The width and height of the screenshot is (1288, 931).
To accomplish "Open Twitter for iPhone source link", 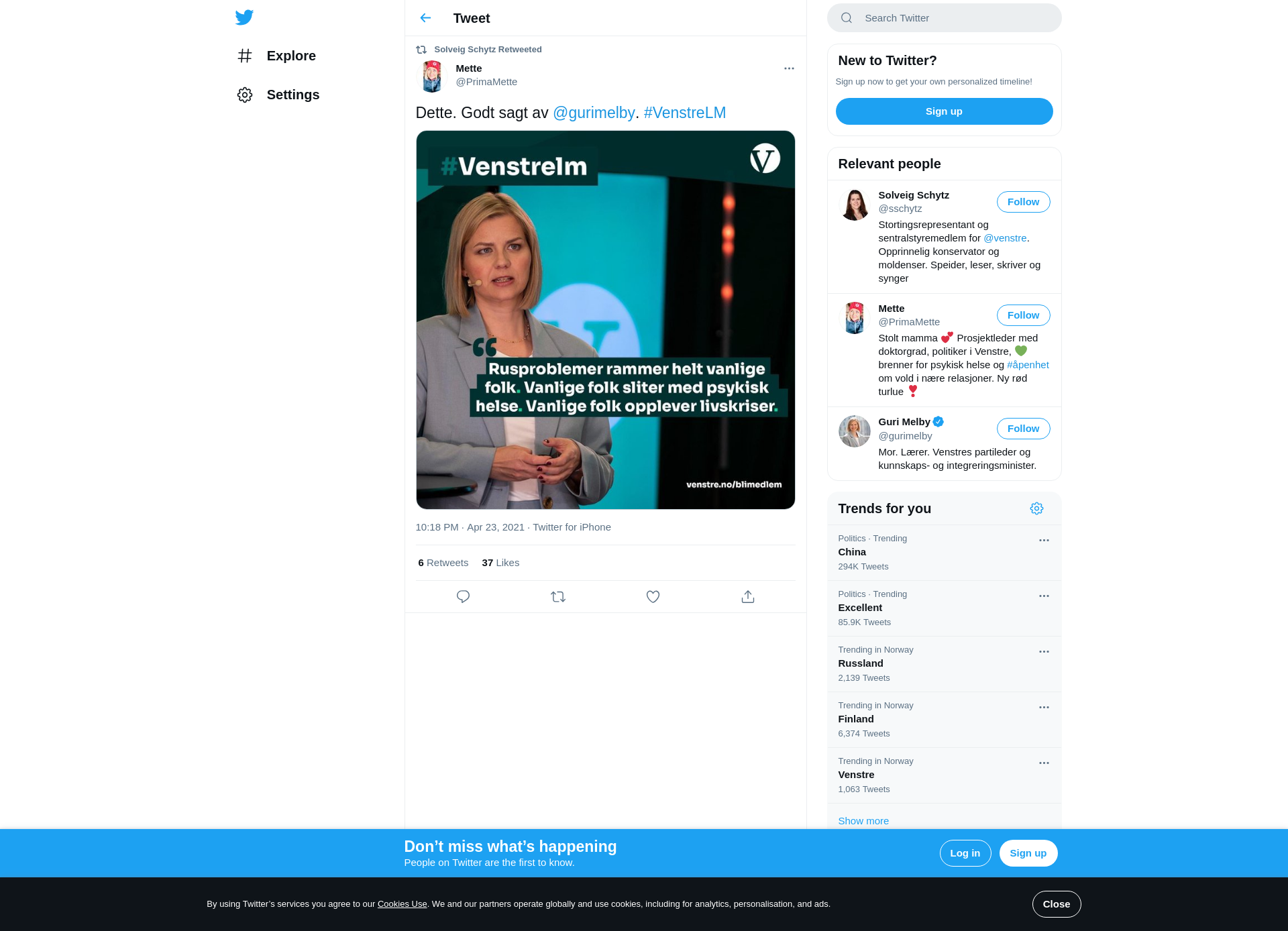I will tap(572, 527).
